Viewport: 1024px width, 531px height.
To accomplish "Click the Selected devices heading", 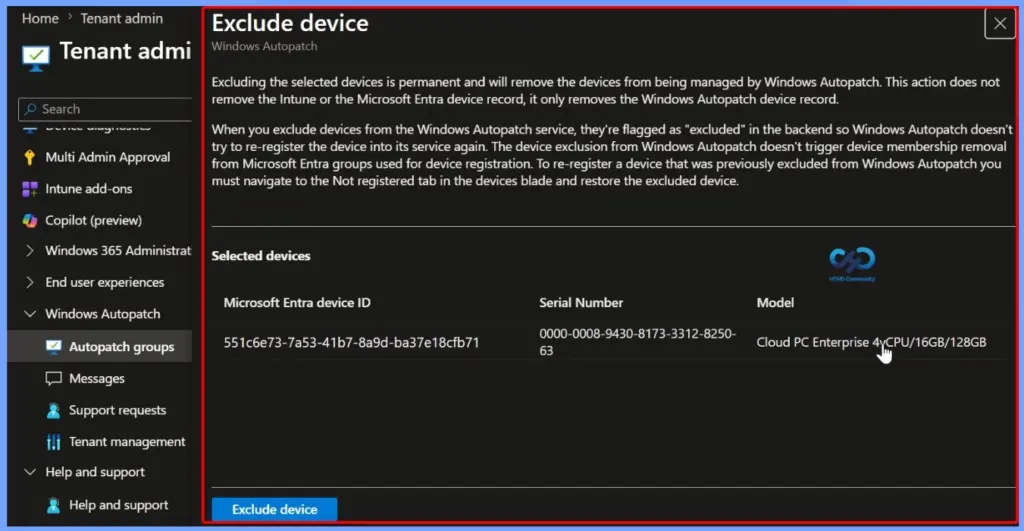I will (x=261, y=257).
